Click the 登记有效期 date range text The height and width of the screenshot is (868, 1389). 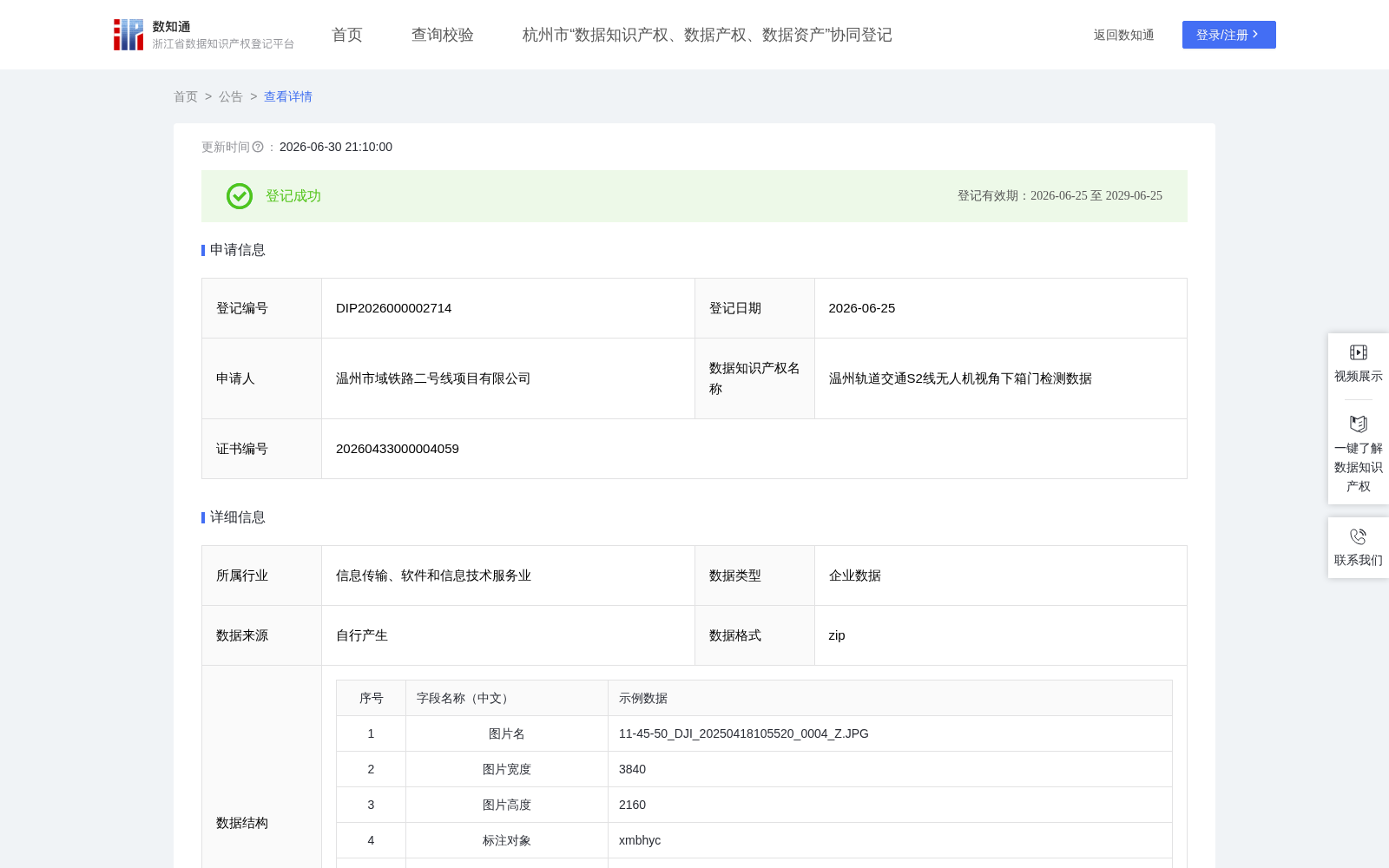[x=1060, y=196]
